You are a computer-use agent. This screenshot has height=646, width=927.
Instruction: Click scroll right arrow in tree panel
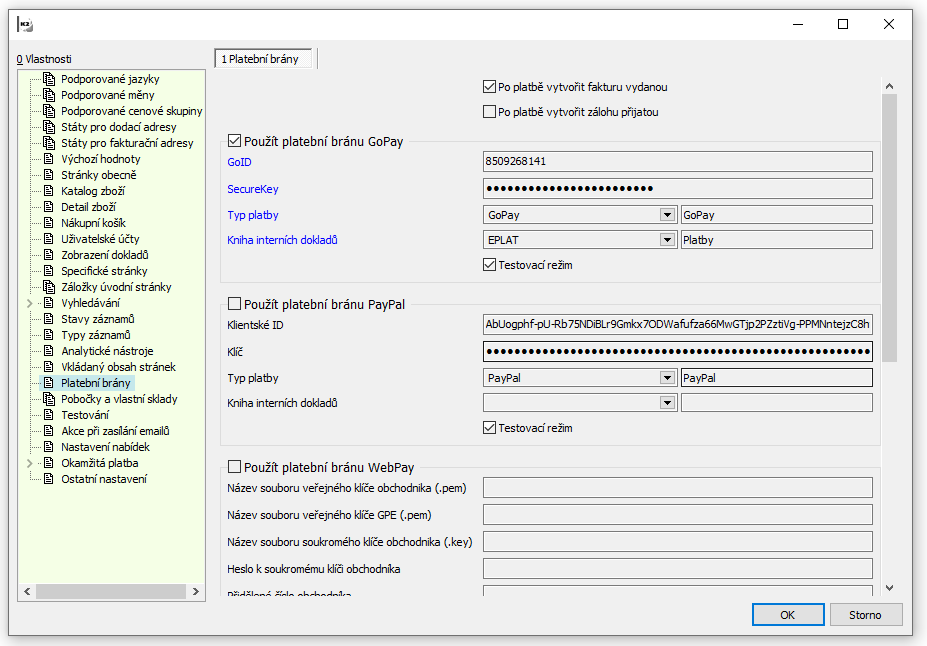(196, 591)
